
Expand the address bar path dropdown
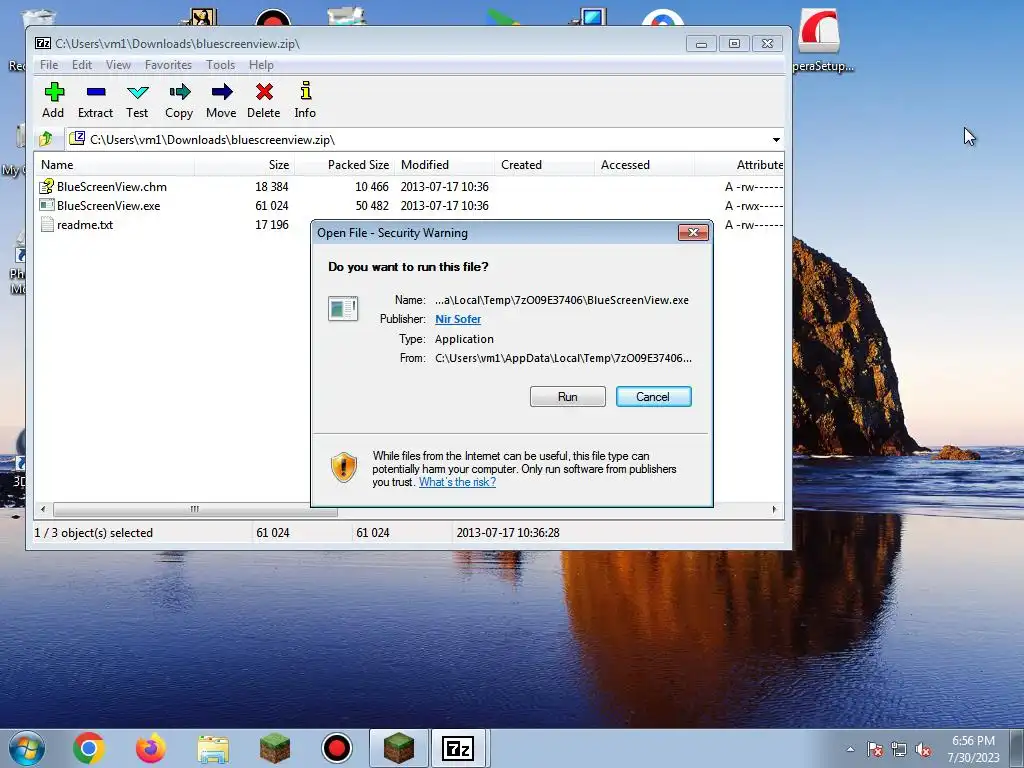coord(776,140)
